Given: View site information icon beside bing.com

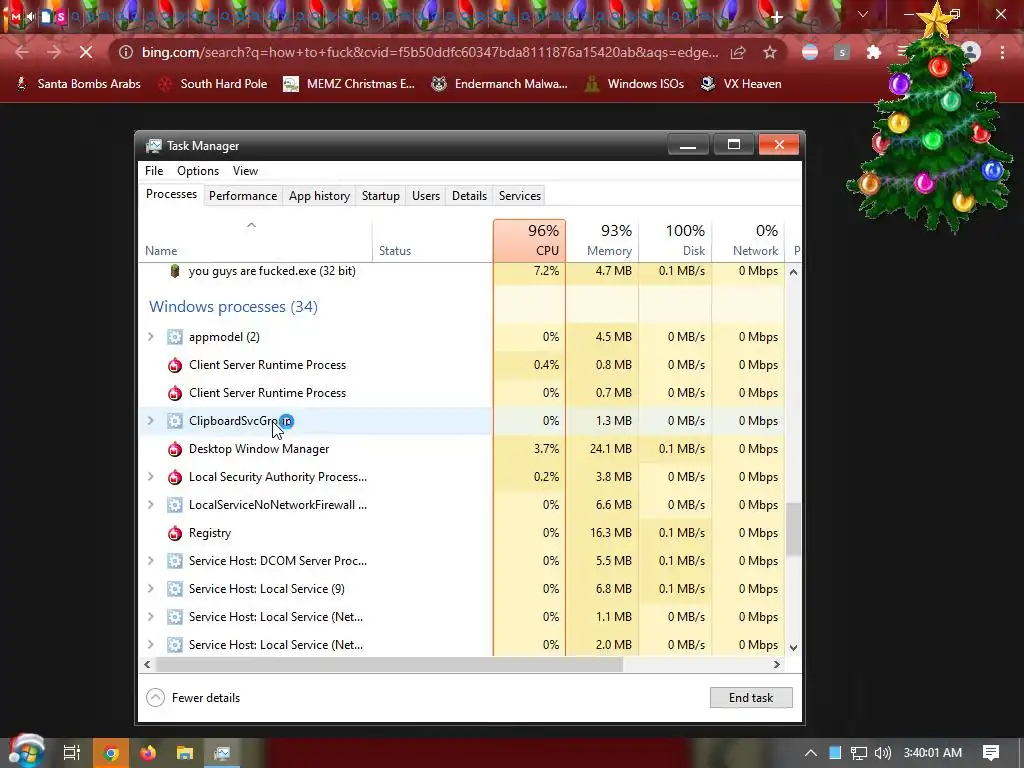Looking at the screenshot, I should tap(126, 52).
